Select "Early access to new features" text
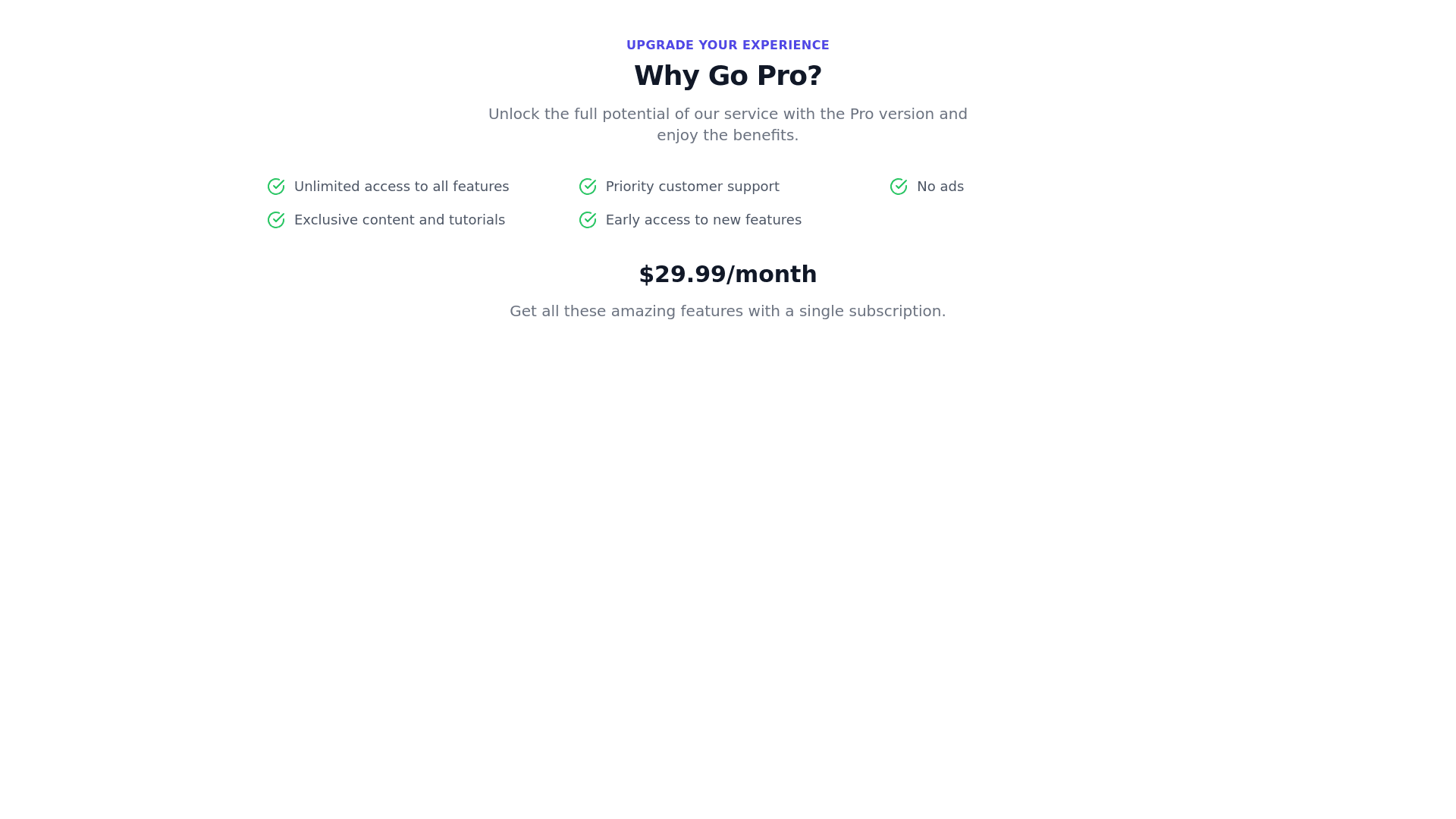This screenshot has width=1456, height=819. [x=703, y=220]
